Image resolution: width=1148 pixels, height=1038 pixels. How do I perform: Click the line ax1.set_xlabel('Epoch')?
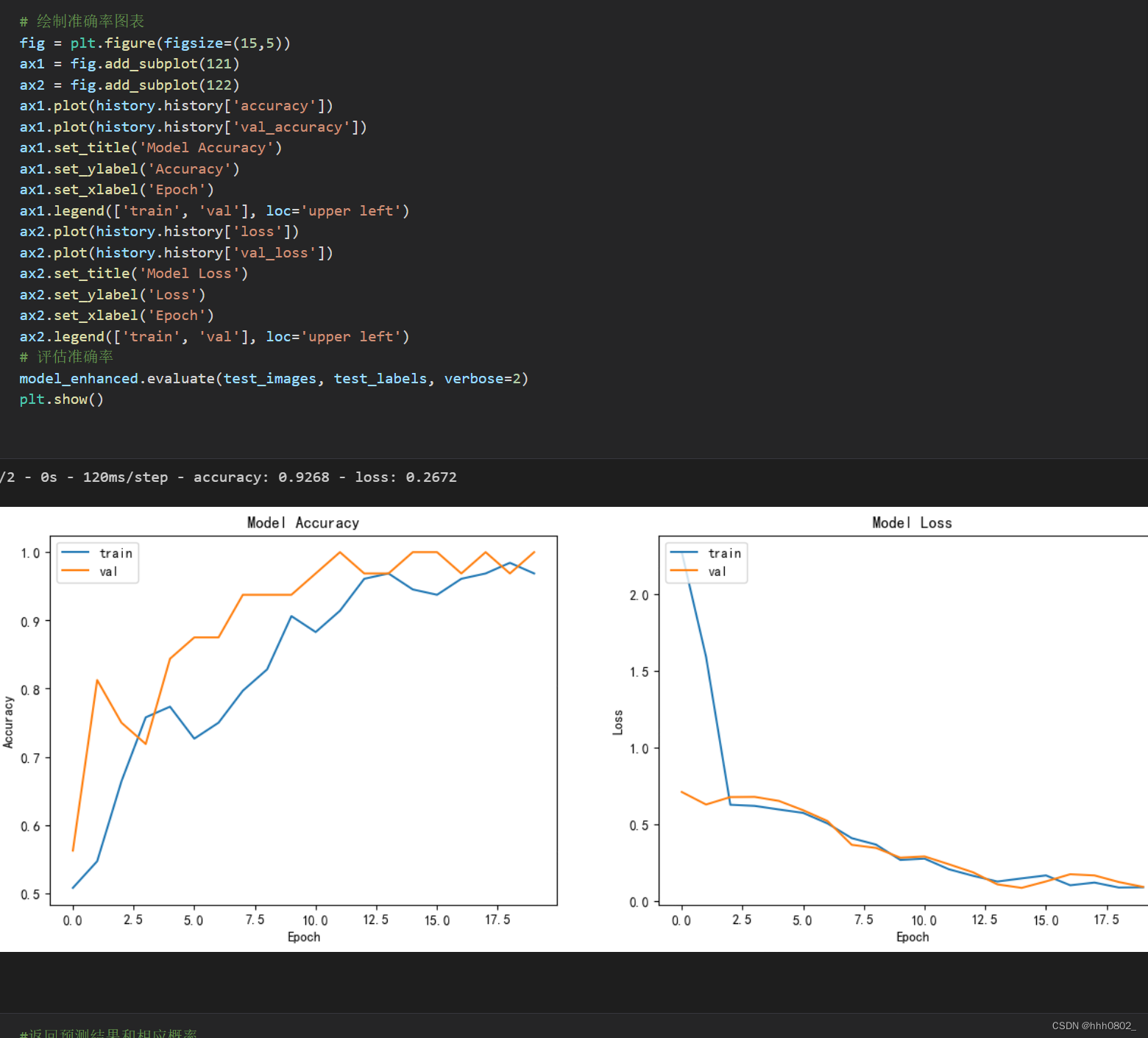pos(117,190)
